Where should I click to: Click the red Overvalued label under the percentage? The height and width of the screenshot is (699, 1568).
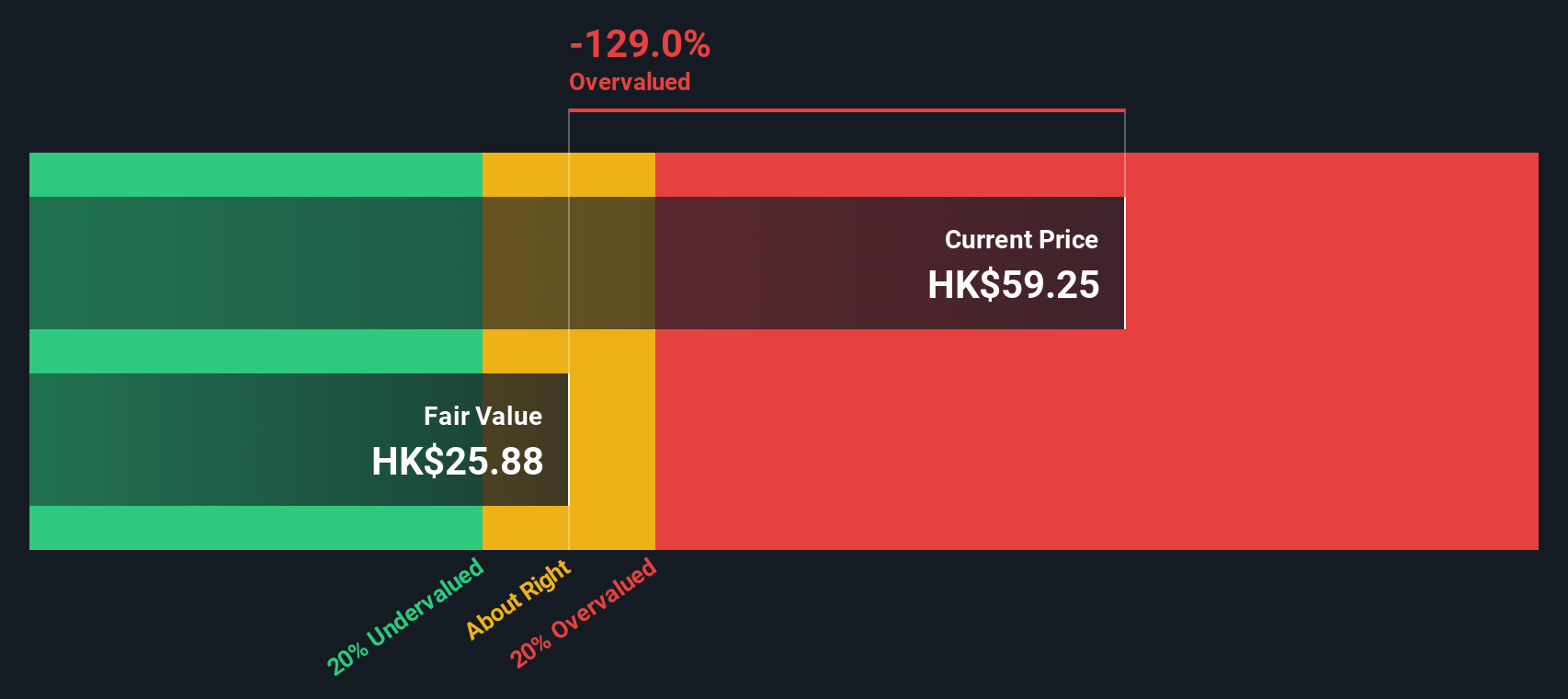630,82
